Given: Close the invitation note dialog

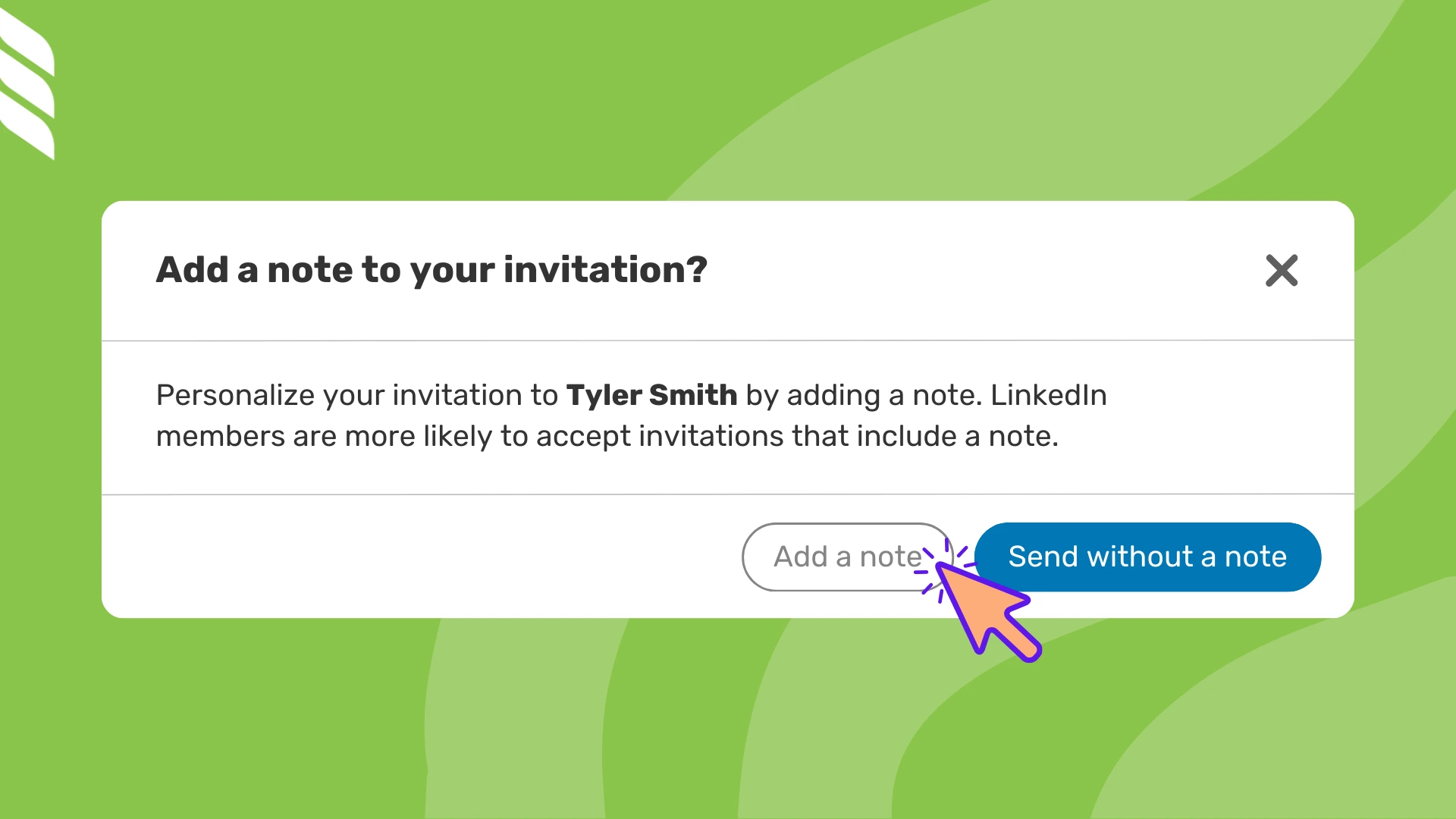Looking at the screenshot, I should 1282,271.
